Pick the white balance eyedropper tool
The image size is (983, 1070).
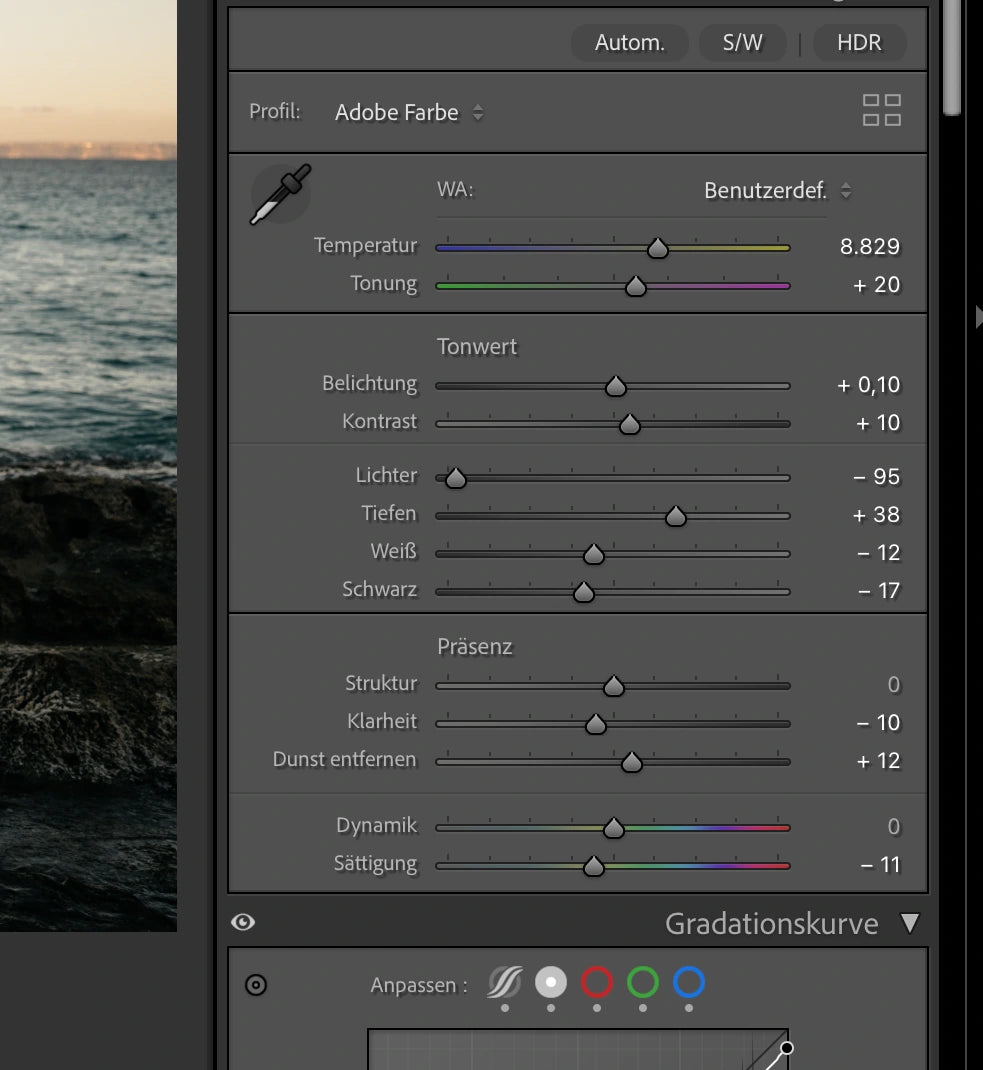coord(280,195)
